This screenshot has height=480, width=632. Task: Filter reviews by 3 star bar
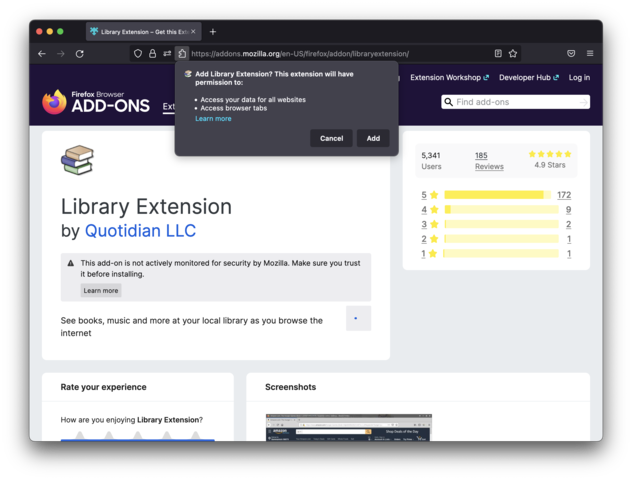tap(501, 224)
